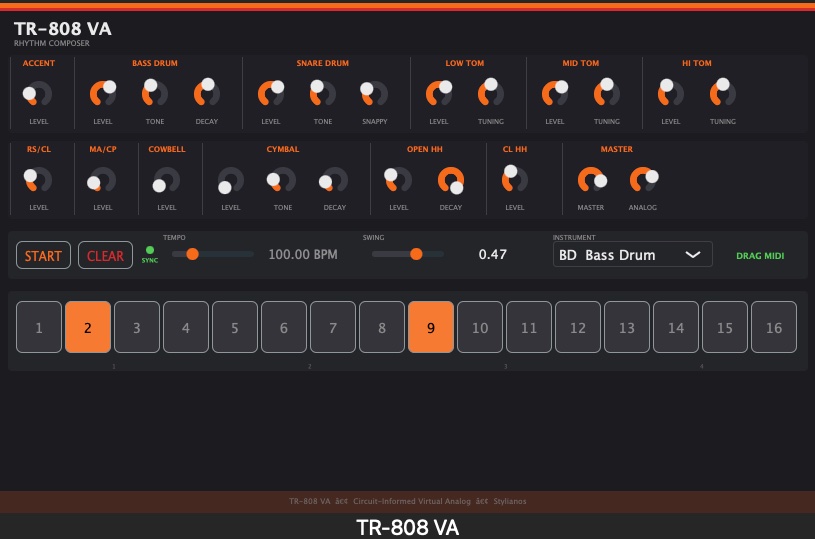
Task: Click the Cymbal Level knob
Action: [x=231, y=180]
